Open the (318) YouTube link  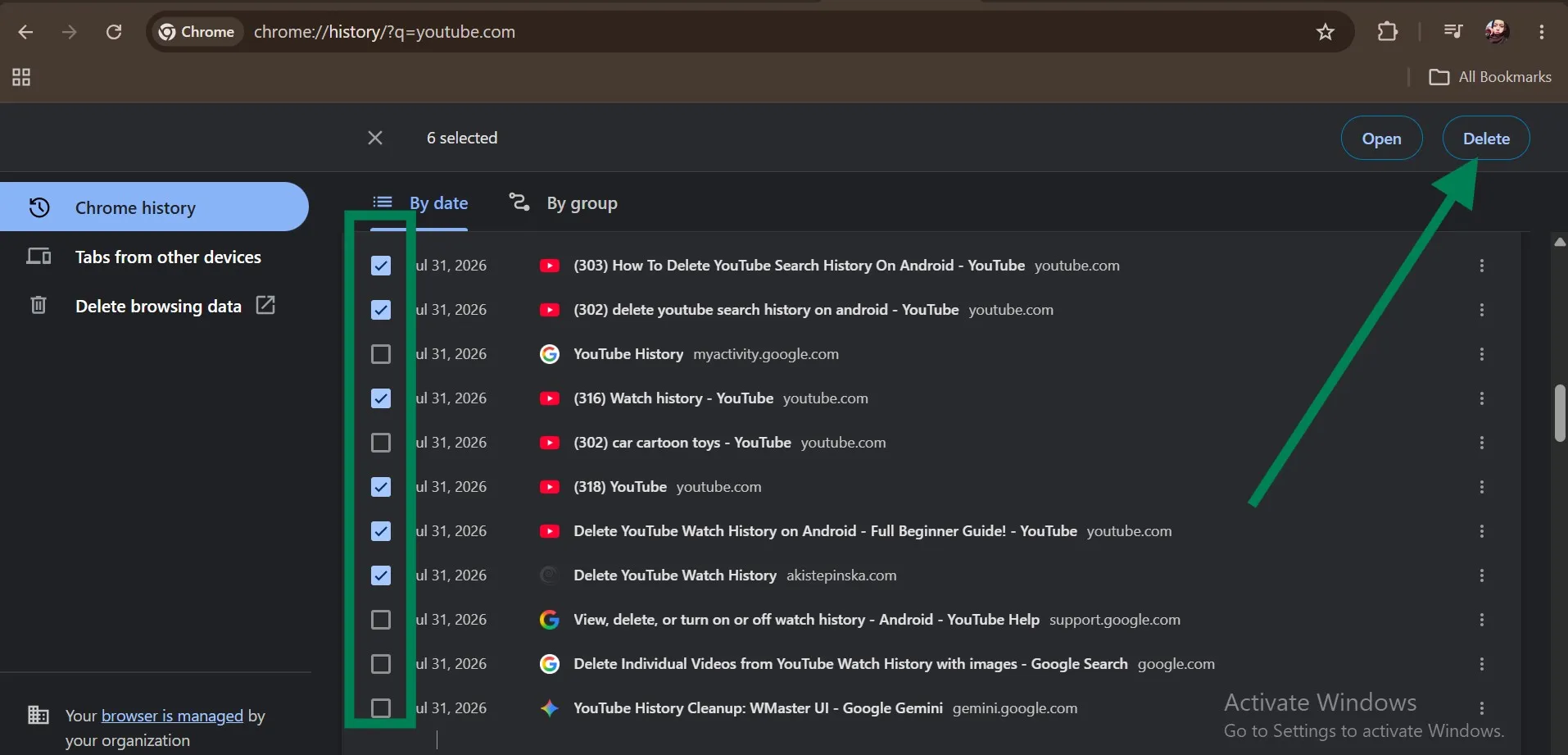pos(620,487)
